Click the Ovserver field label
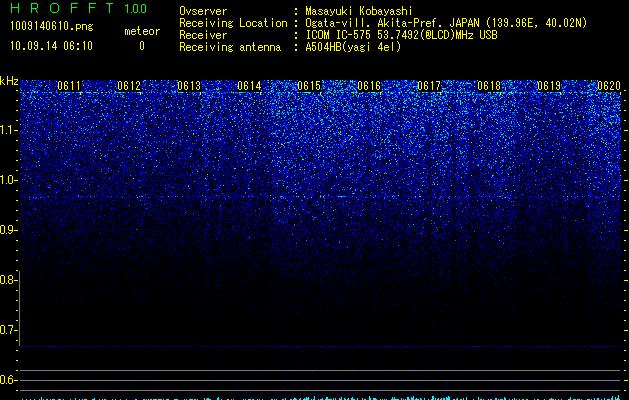This screenshot has width=629, height=400. point(203,11)
